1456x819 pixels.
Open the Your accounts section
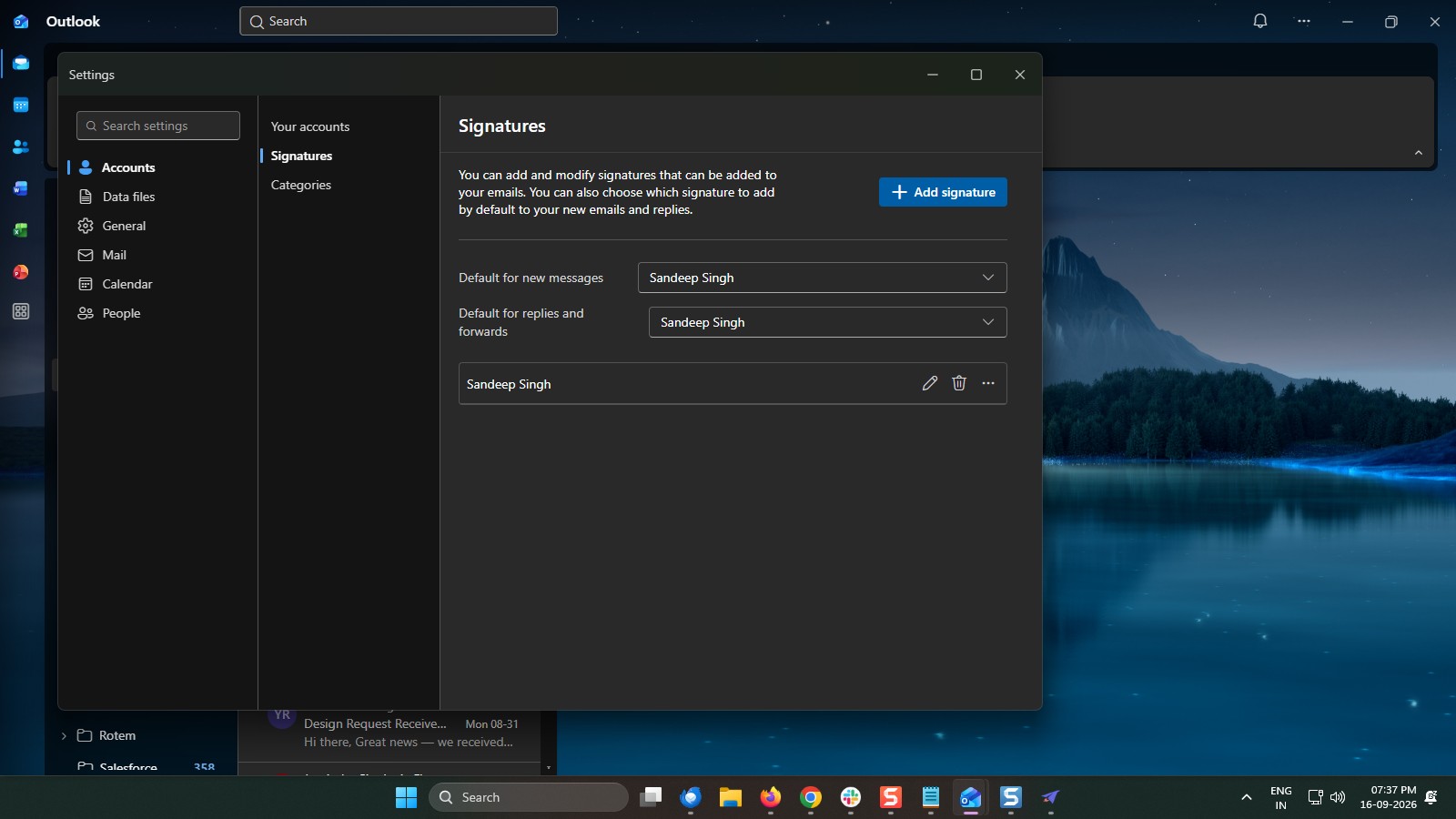(310, 126)
